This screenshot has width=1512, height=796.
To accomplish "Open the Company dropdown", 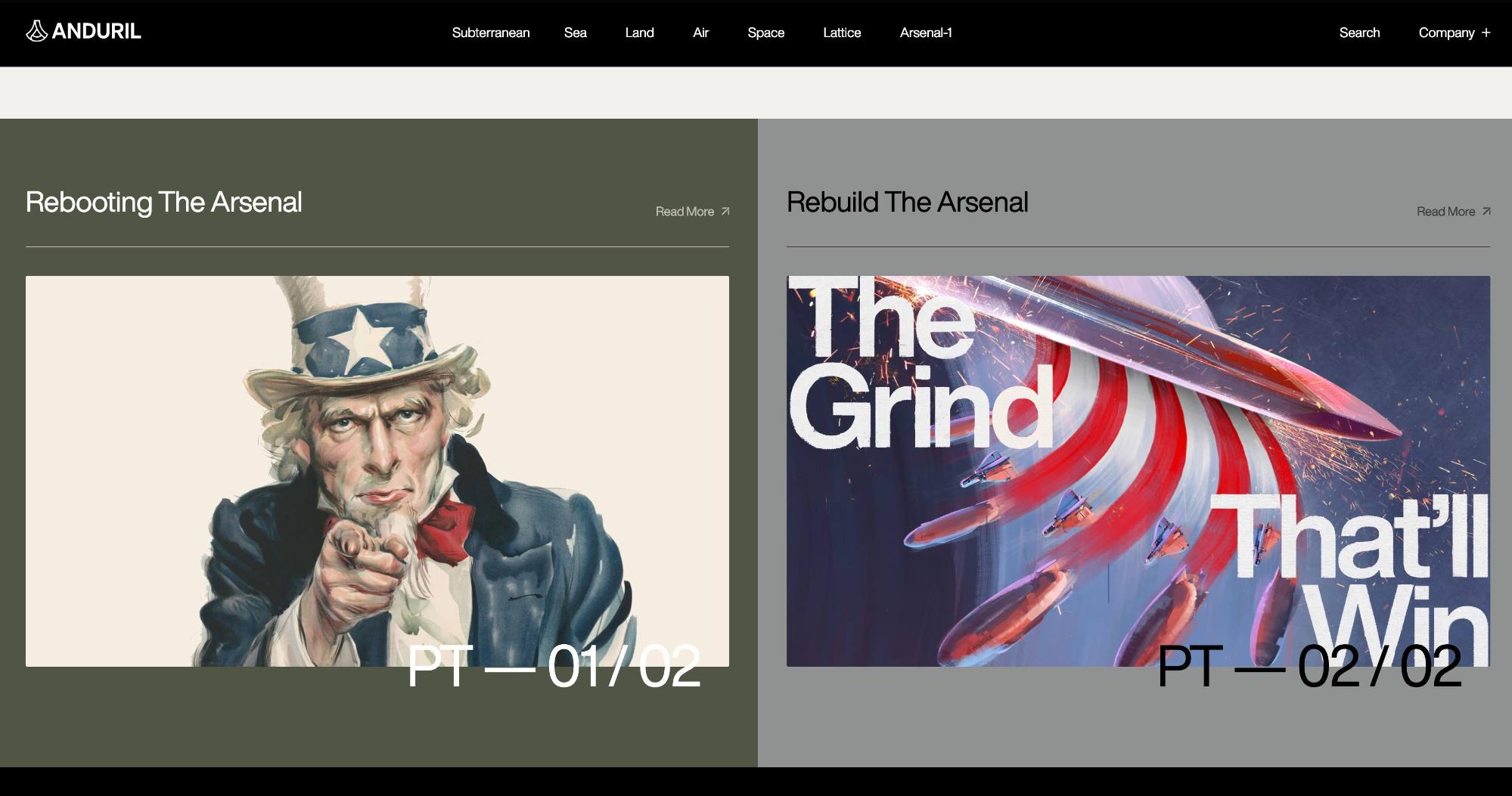I will pos(1446,33).
